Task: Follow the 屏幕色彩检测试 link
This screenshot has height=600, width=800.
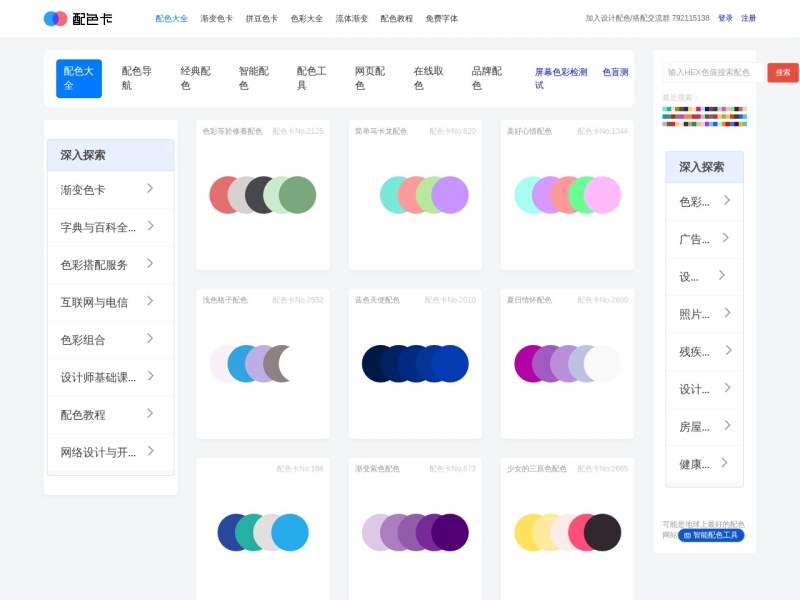Action: (x=561, y=79)
